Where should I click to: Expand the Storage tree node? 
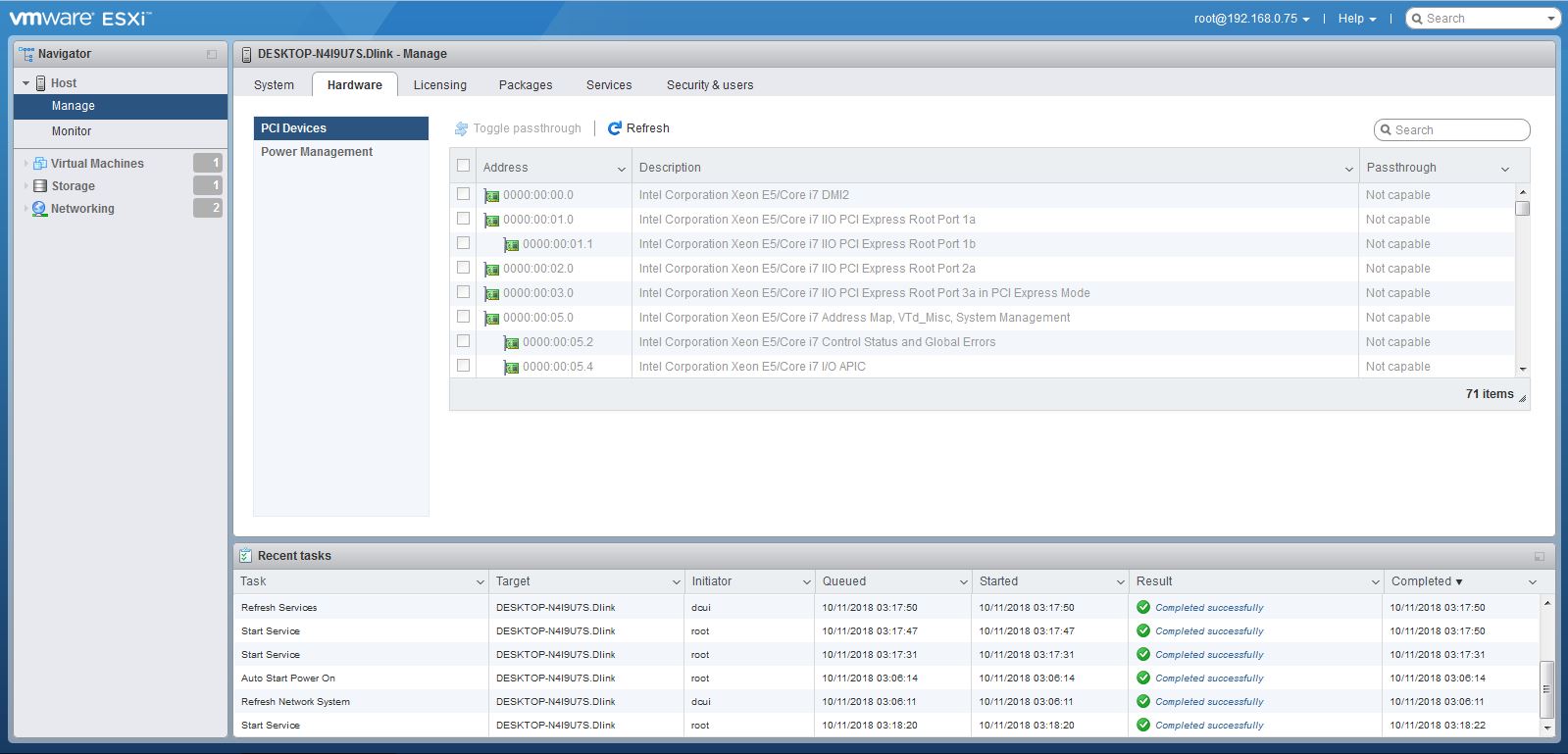[x=25, y=186]
